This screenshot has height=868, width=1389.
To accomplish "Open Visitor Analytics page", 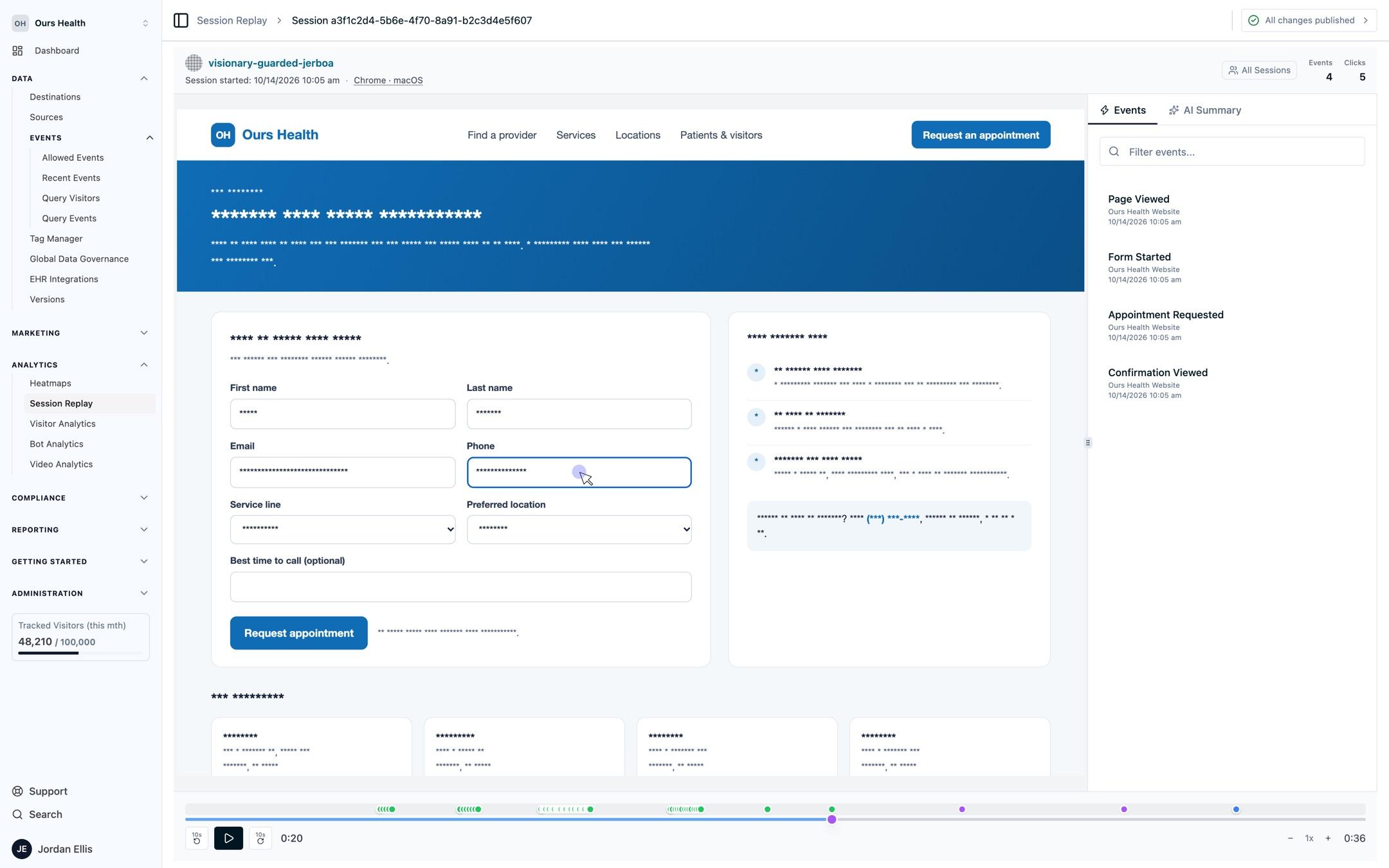I will 62,424.
